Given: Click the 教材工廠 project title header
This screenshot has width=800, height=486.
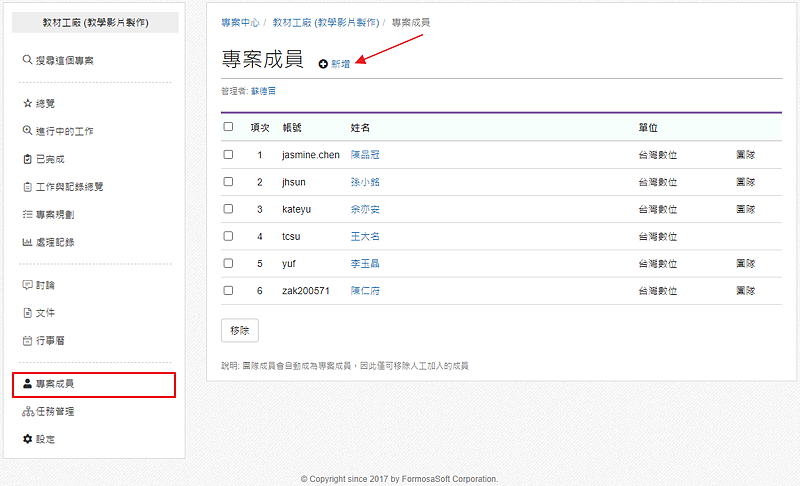Looking at the screenshot, I should coord(96,22).
